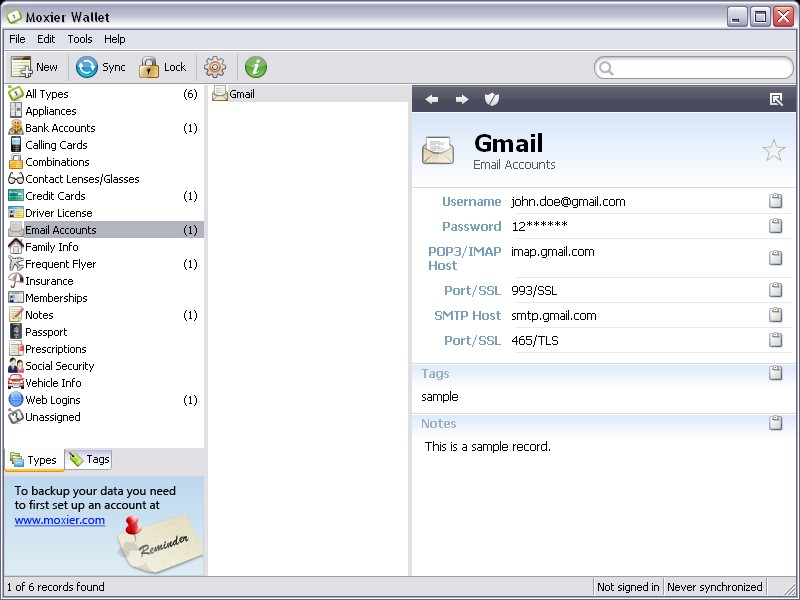Select the Web Logins category

tap(104, 400)
